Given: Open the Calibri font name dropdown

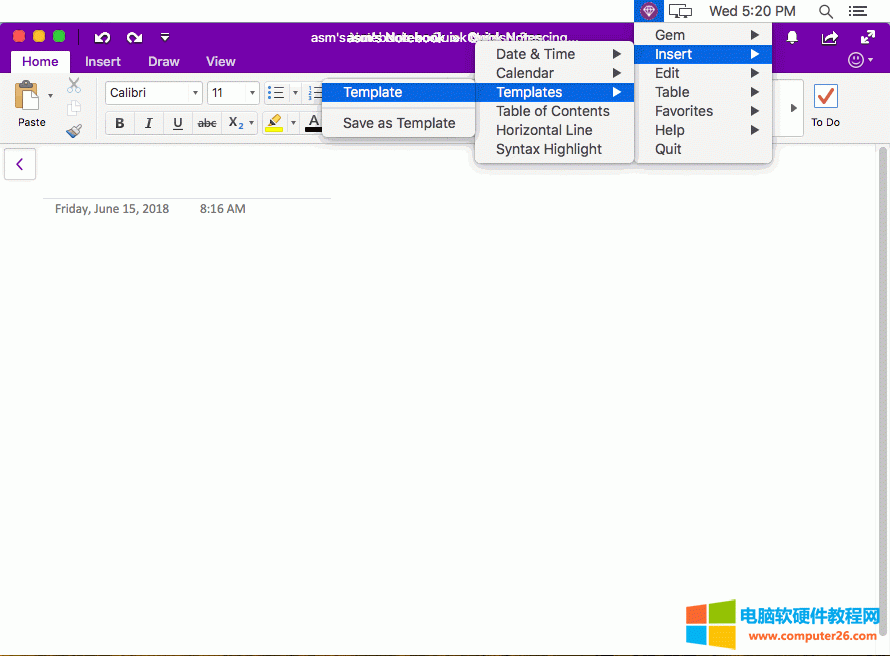Looking at the screenshot, I should click(x=194, y=93).
